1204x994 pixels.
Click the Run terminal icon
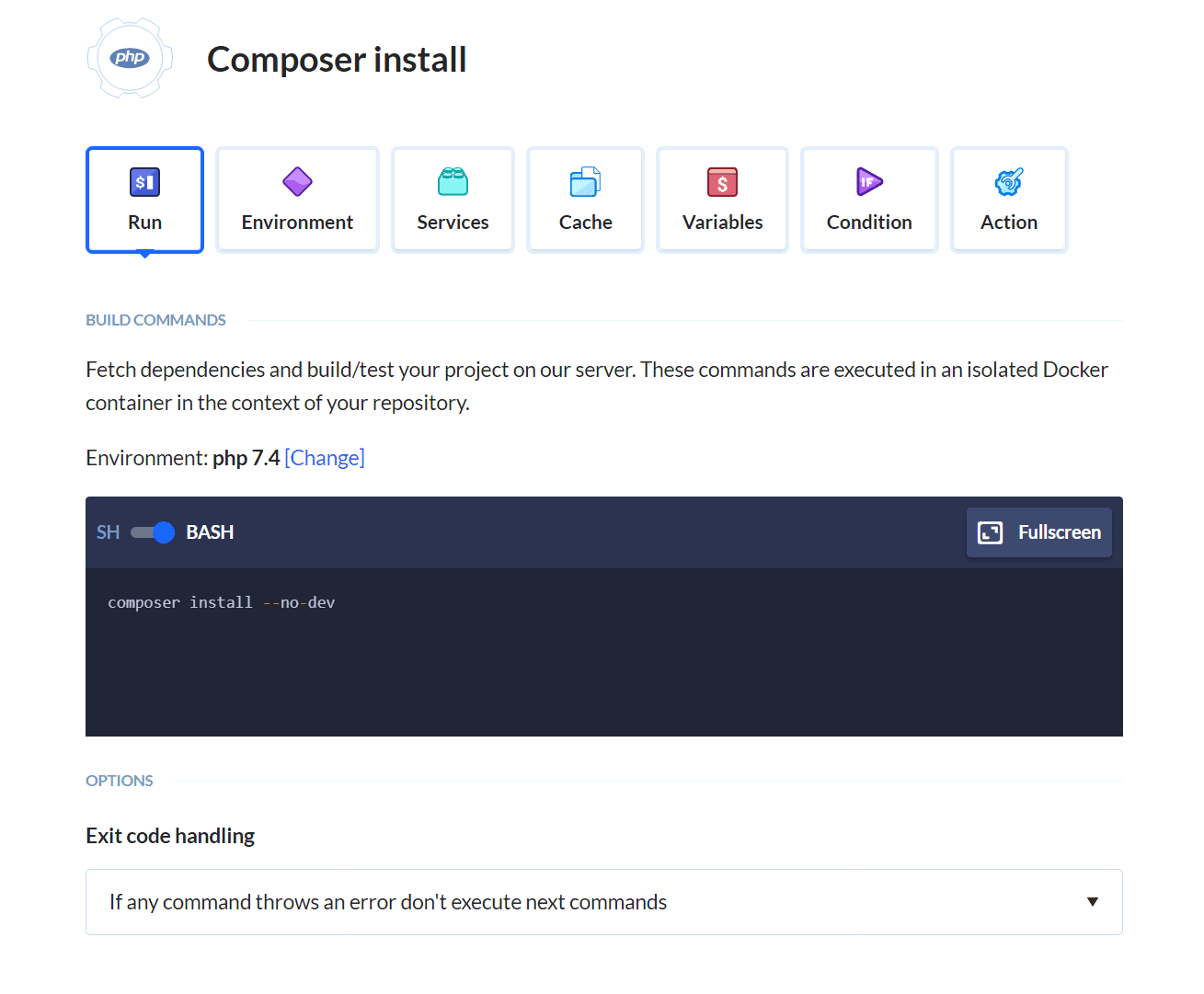144,182
